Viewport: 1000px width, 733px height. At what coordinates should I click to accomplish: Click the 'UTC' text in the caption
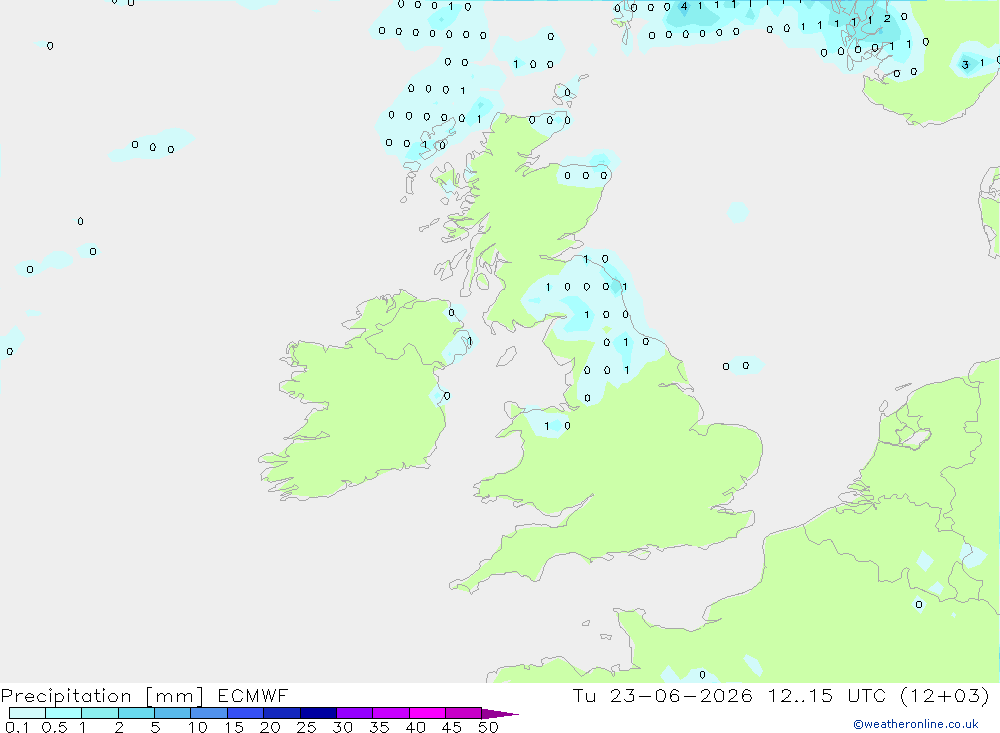[867, 695]
